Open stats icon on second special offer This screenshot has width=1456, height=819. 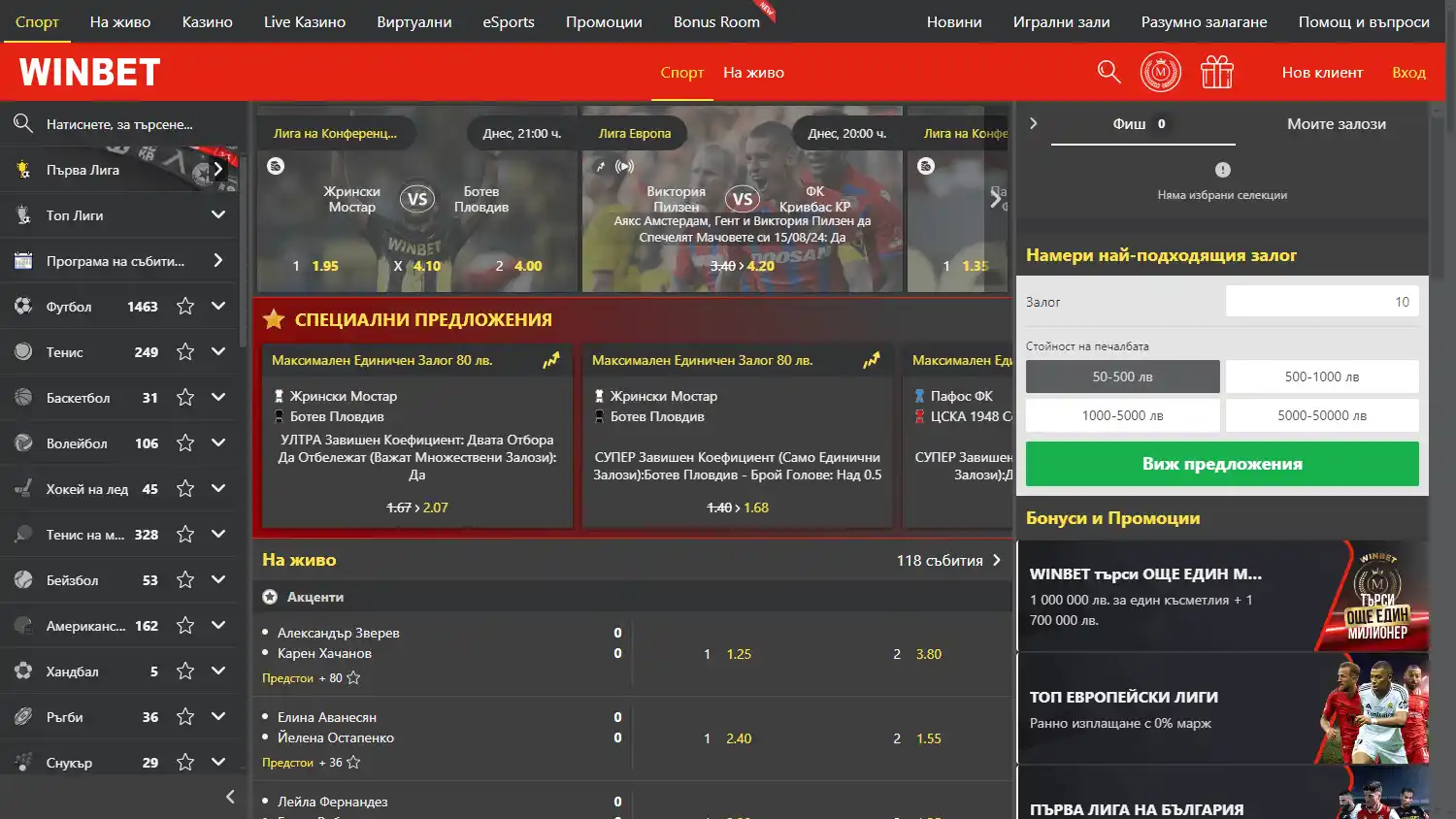[872, 360]
